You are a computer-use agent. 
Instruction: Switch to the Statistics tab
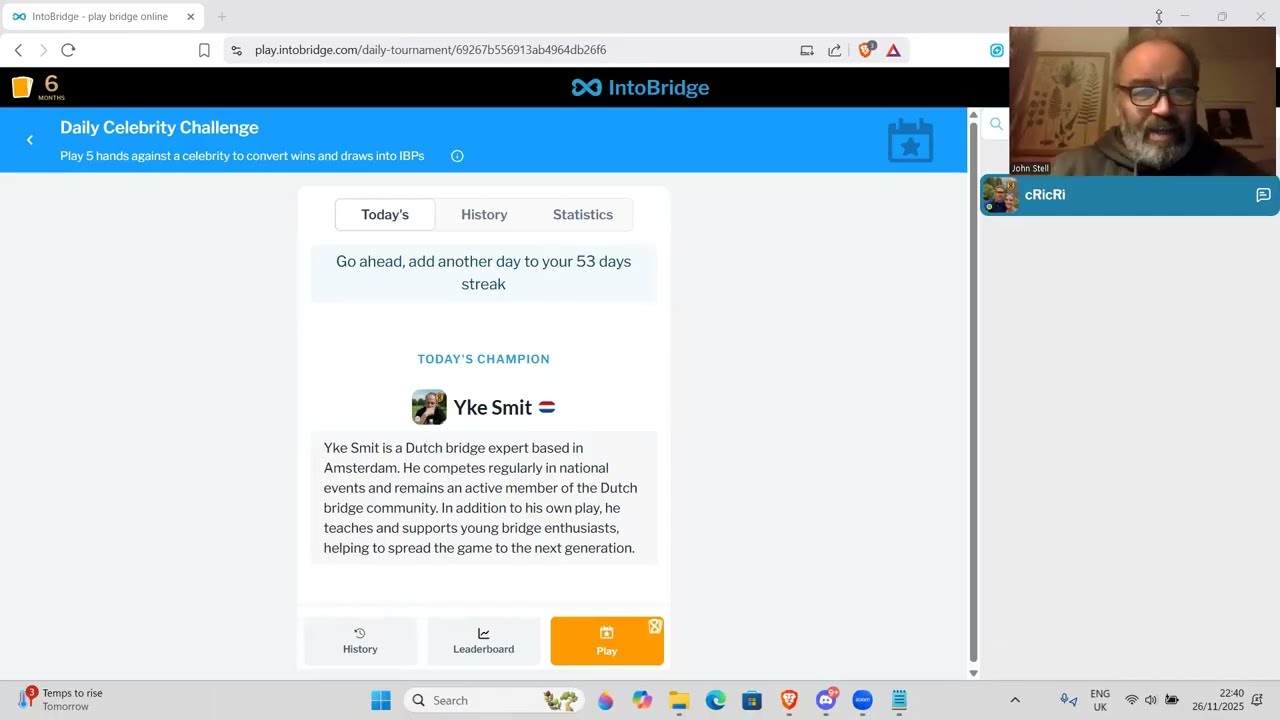tap(583, 215)
